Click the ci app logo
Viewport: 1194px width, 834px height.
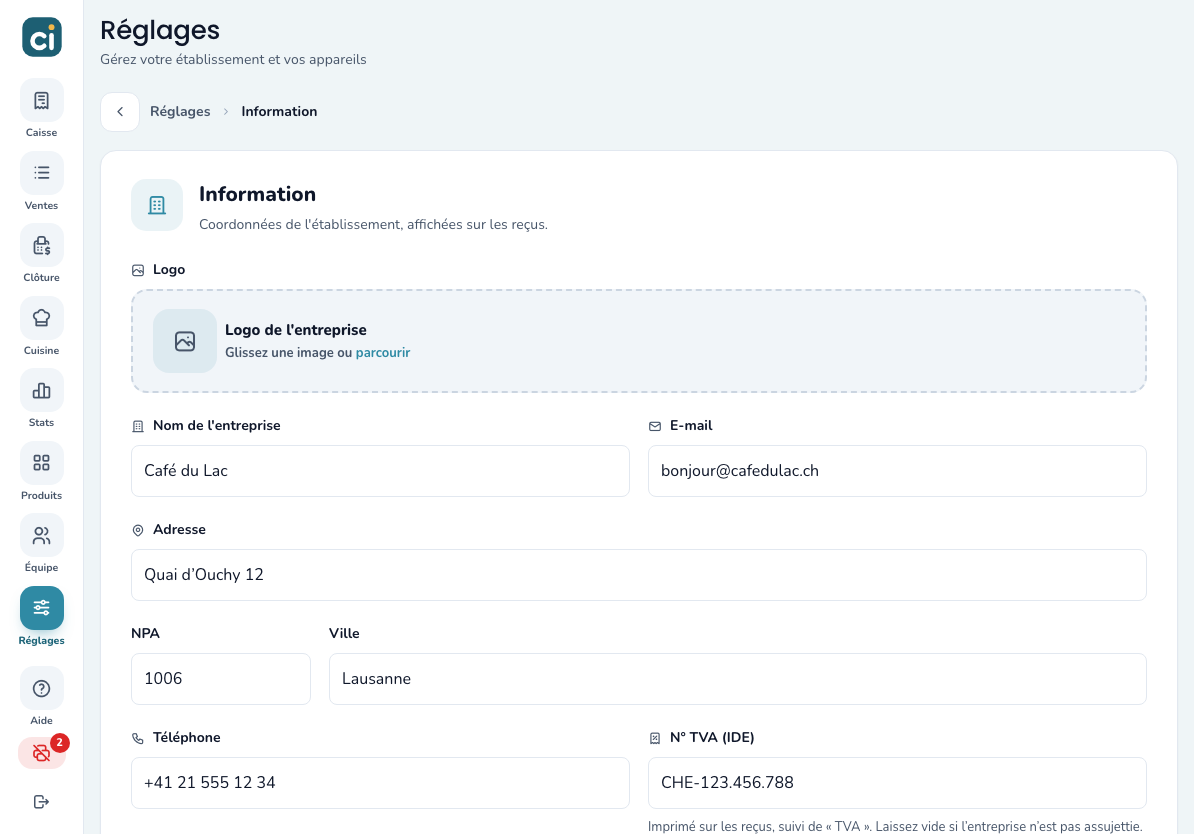pyautogui.click(x=41, y=37)
